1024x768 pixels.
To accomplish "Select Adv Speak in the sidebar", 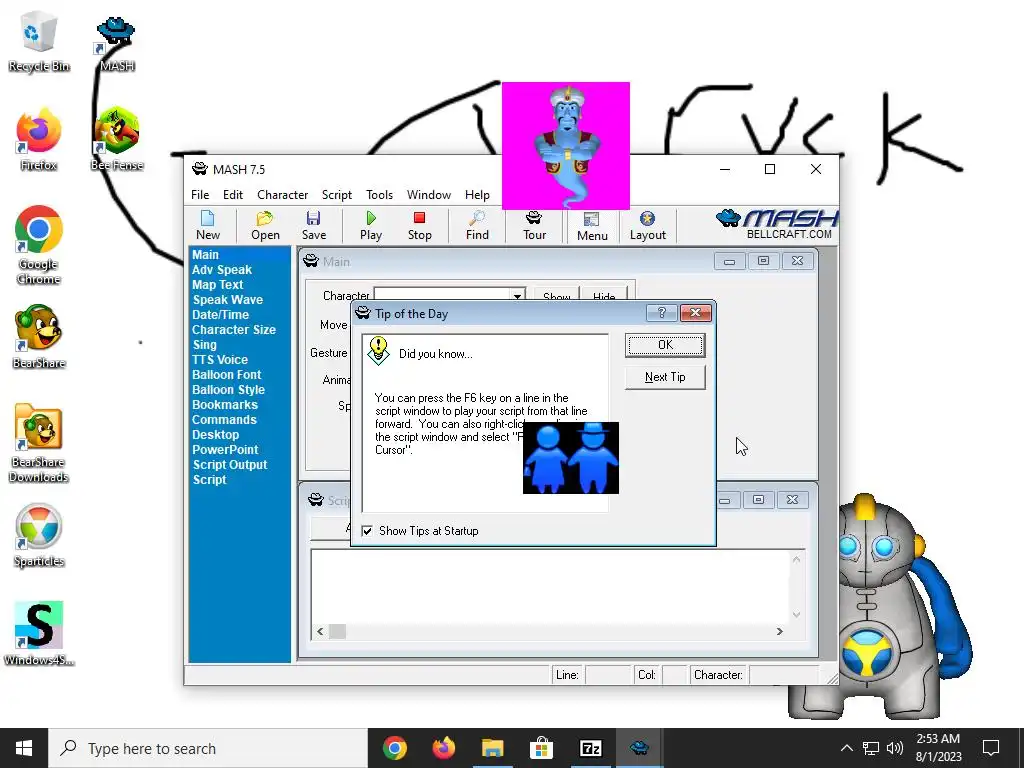I will (x=221, y=270).
